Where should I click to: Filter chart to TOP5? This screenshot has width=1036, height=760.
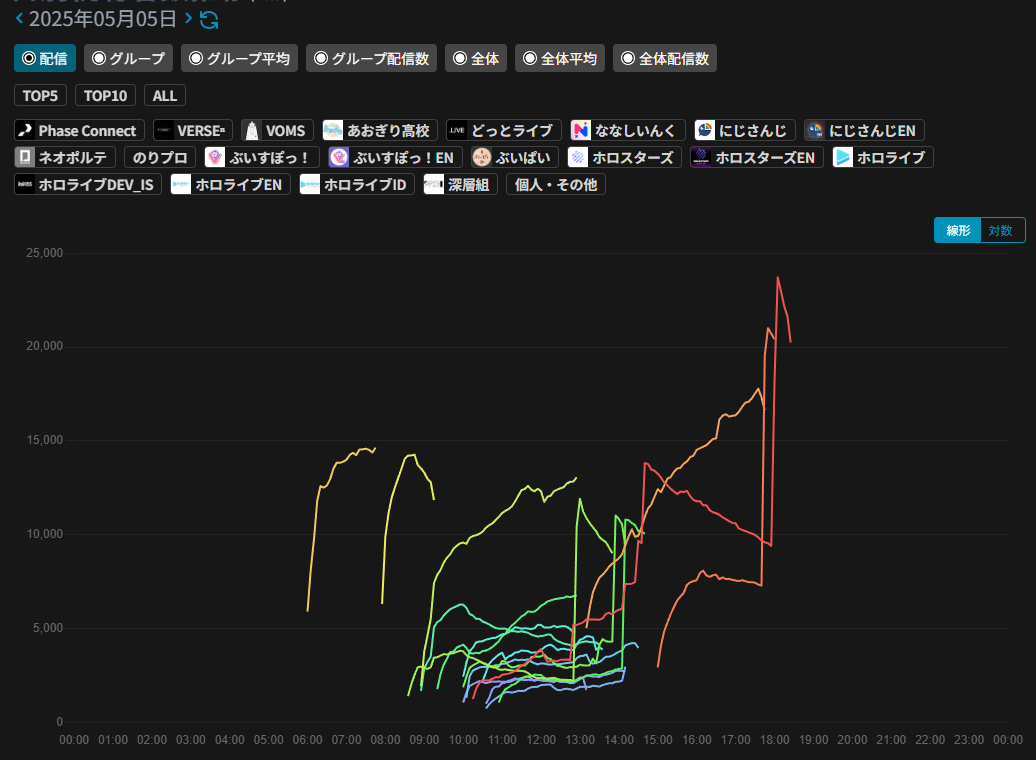click(x=40, y=95)
